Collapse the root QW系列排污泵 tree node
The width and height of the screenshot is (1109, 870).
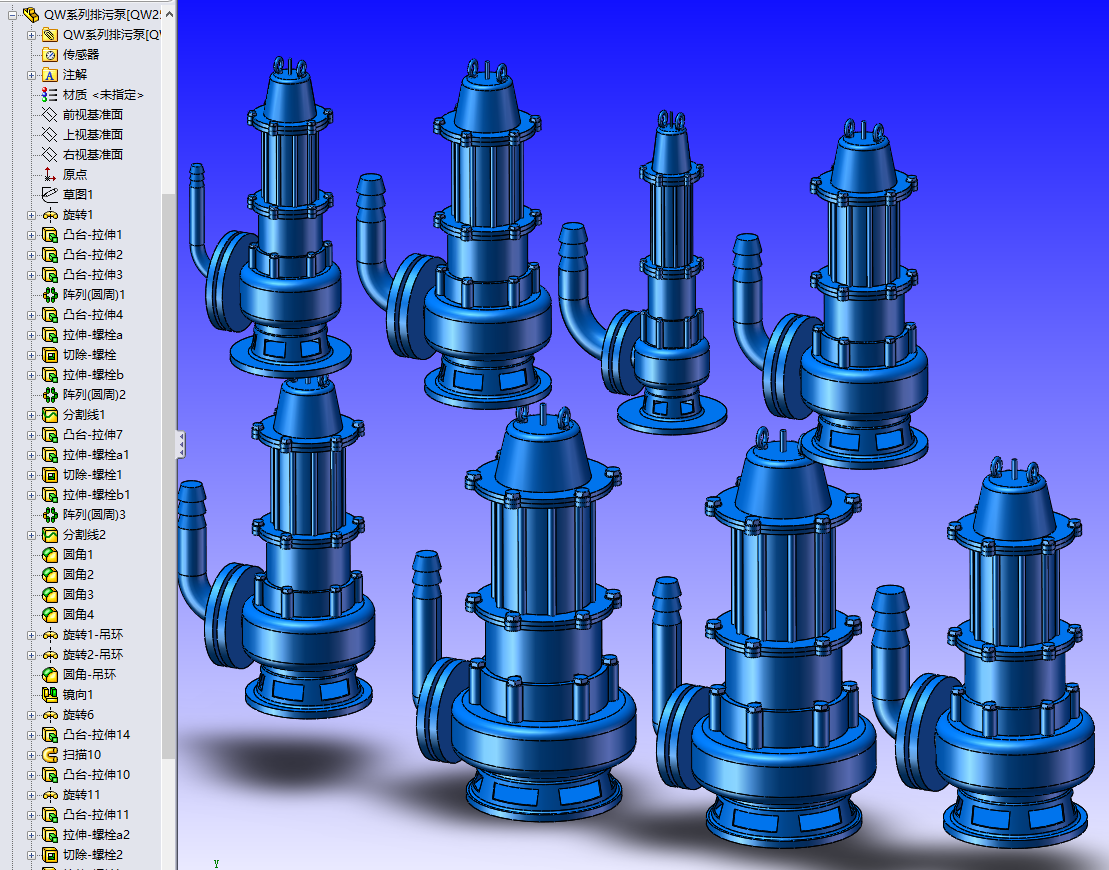[12, 15]
